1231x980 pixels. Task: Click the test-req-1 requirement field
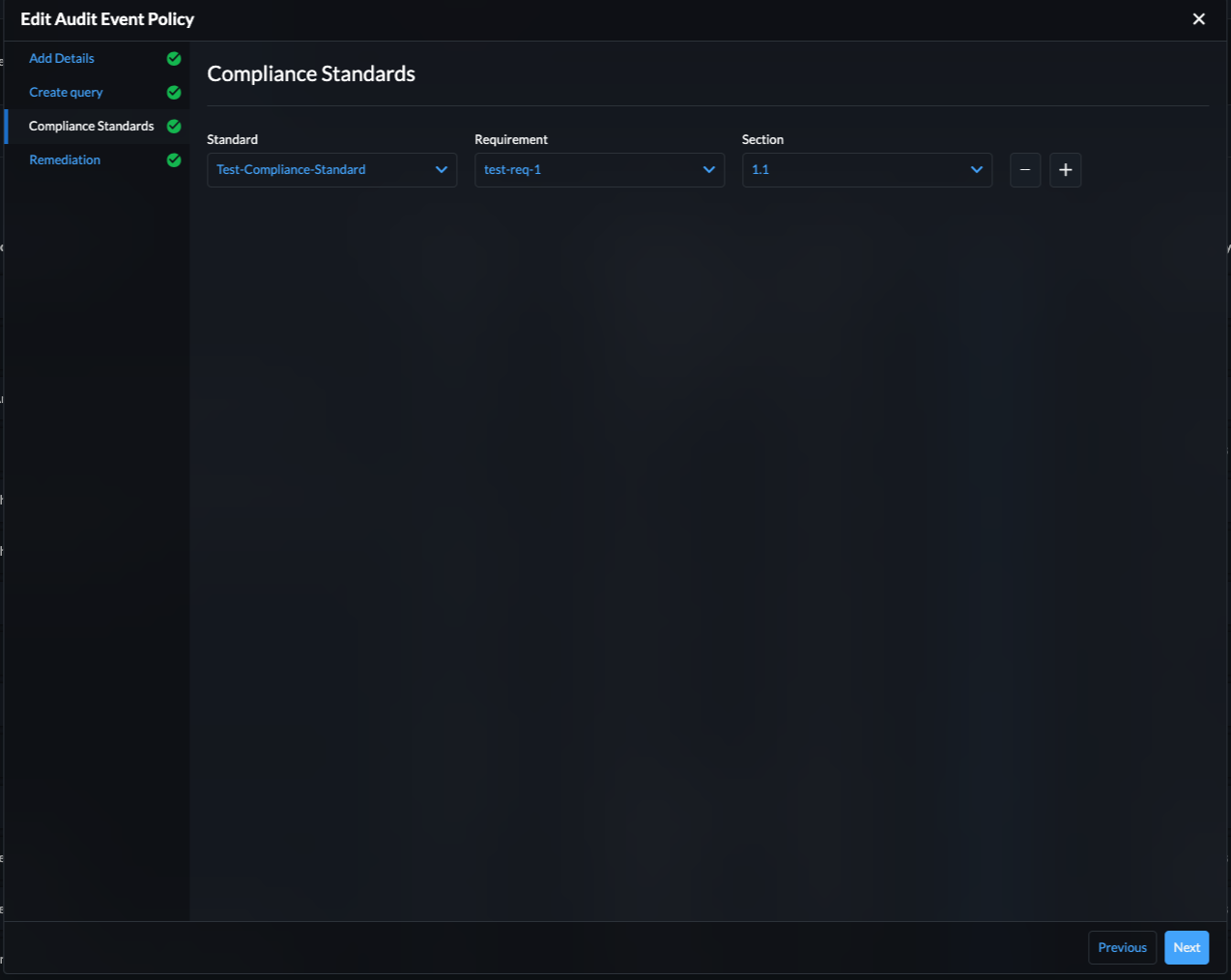(512, 169)
